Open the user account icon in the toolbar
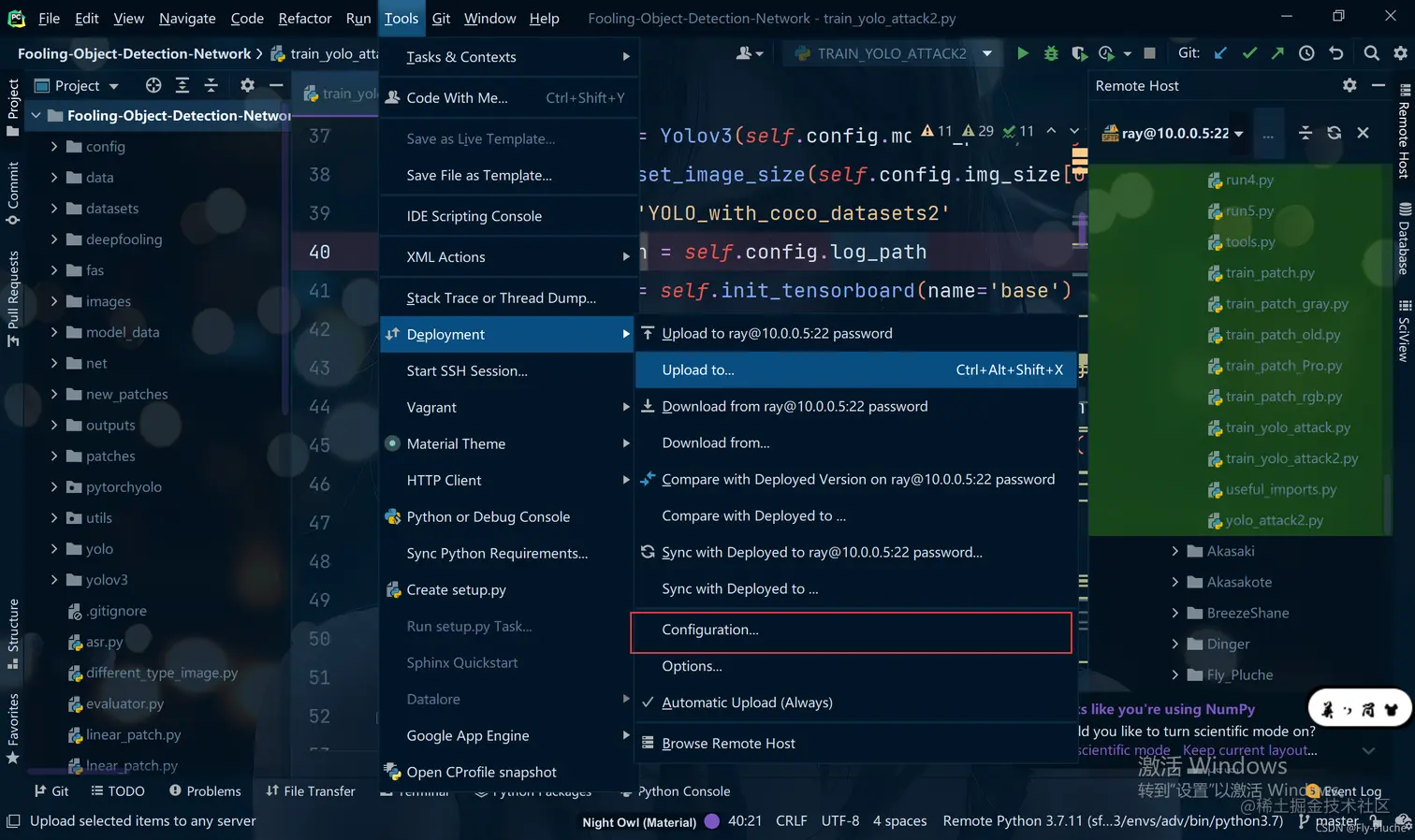The height and width of the screenshot is (840, 1415). coord(749,53)
